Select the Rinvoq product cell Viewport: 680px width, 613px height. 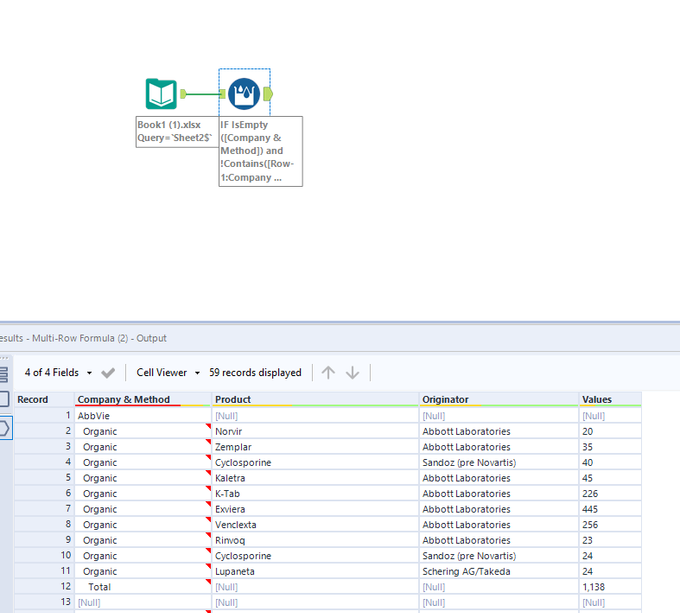pyautogui.click(x=315, y=540)
